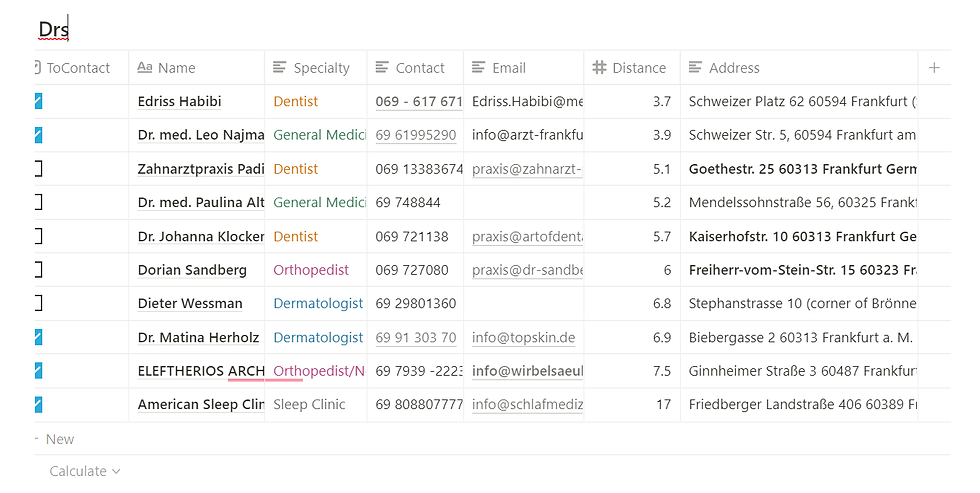Click the Address column text icon

(x=696, y=67)
